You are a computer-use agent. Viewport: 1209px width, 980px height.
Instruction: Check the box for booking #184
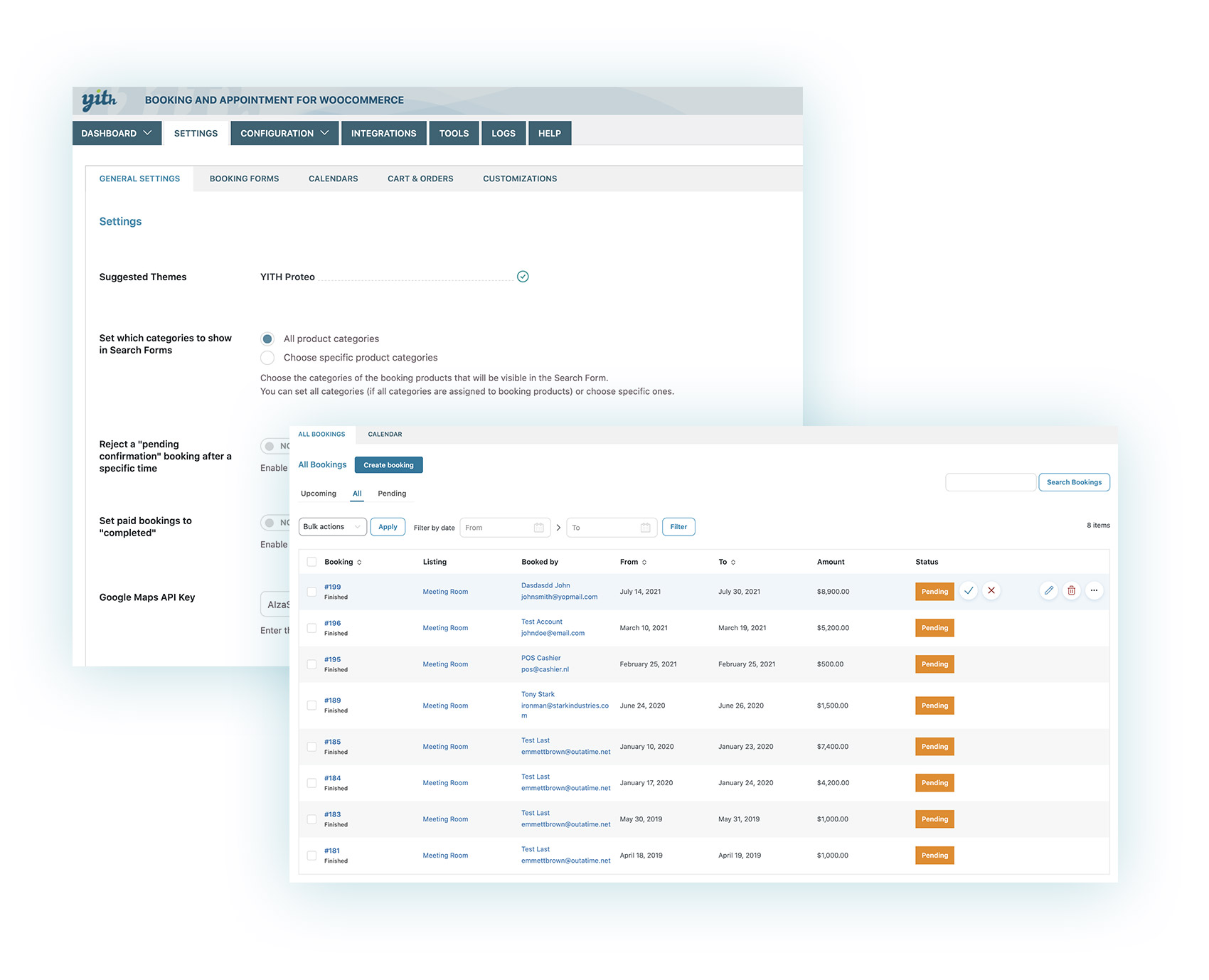click(311, 783)
